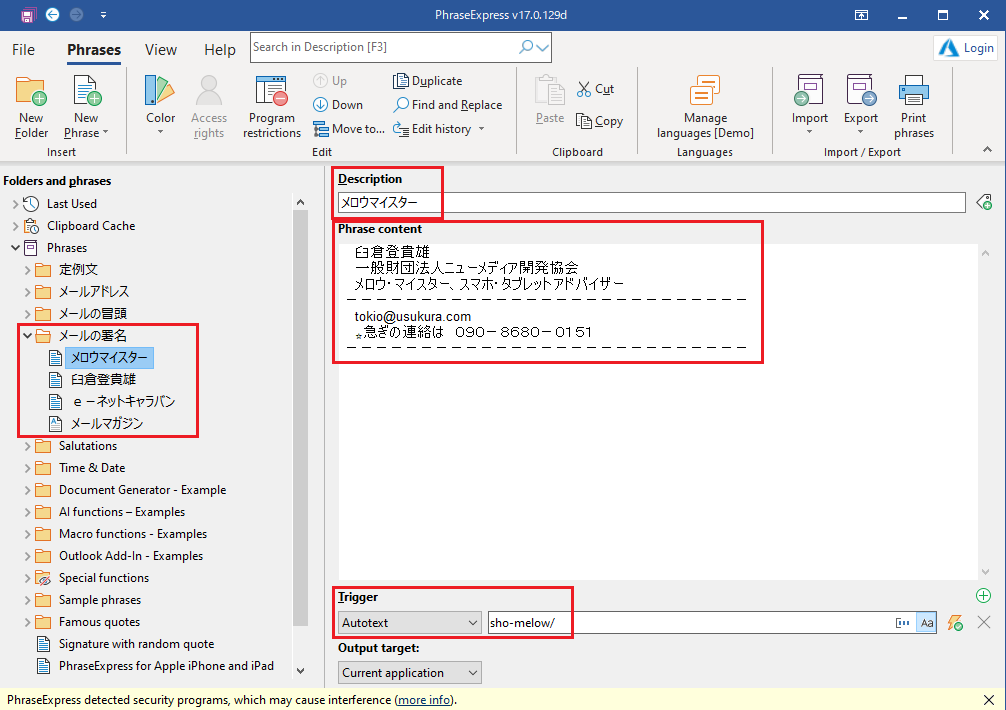The height and width of the screenshot is (710, 1006).
Task: Click the Login button
Action: click(966, 48)
